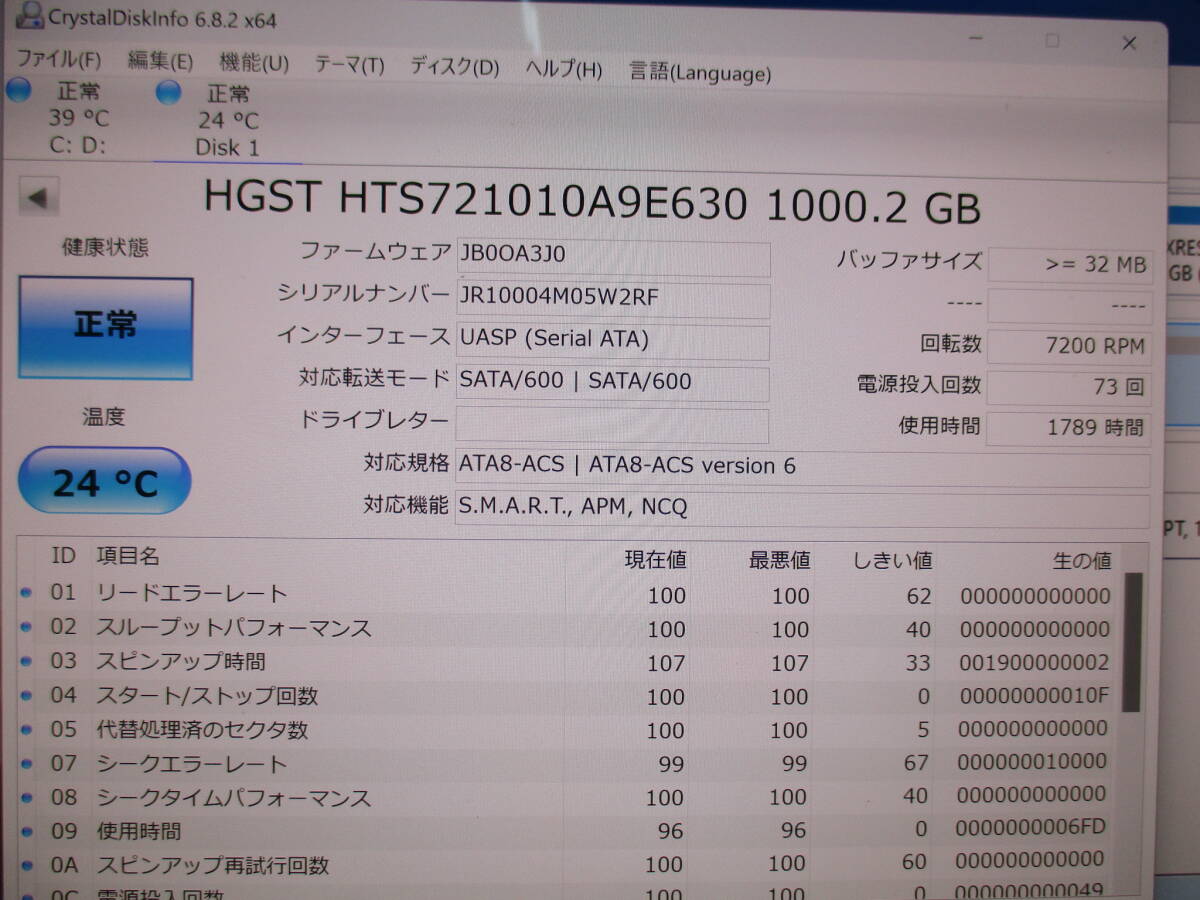
Task: Open the ヘルプ(H) menu
Action: pyautogui.click(x=564, y=69)
